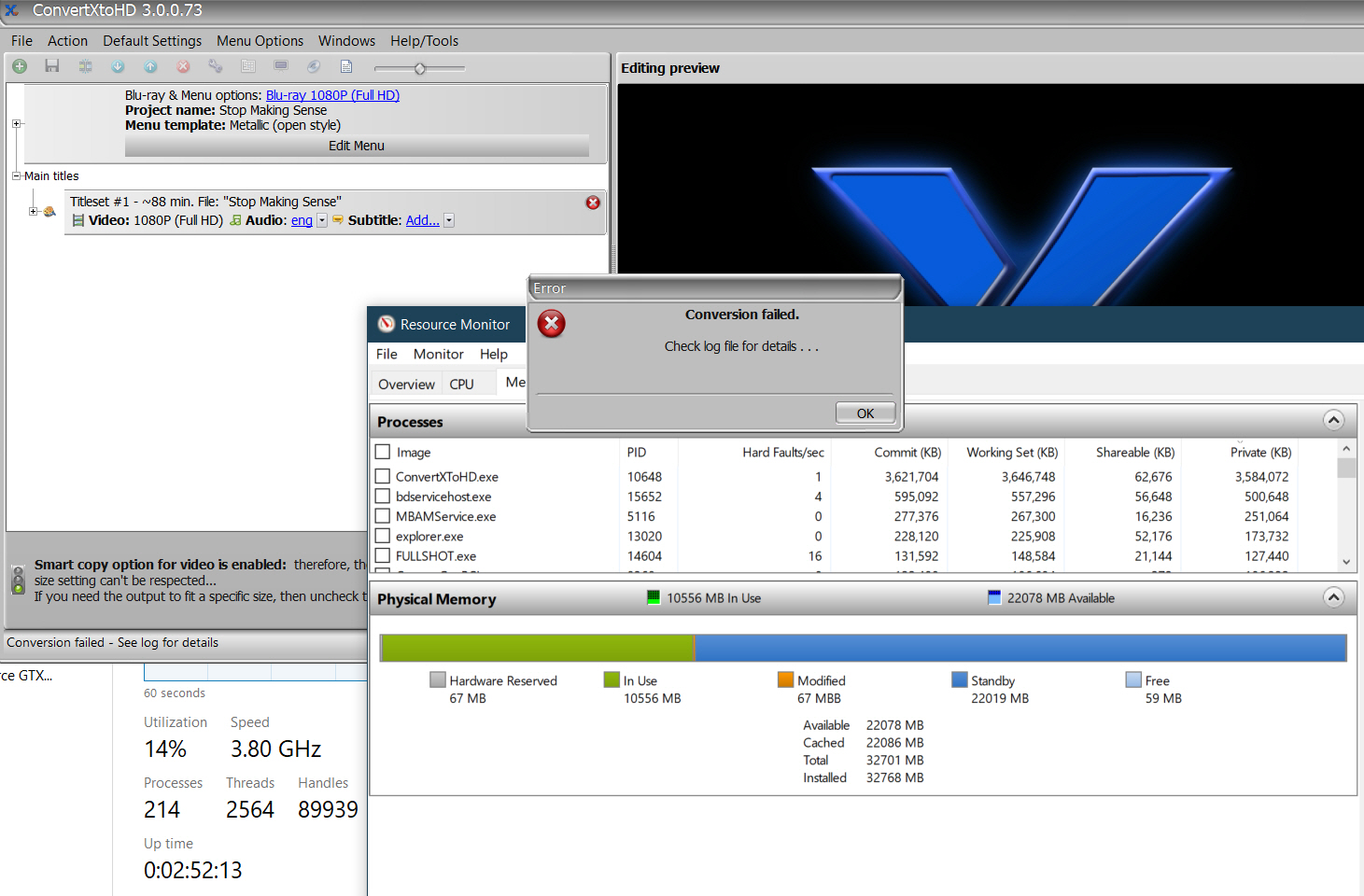Click the ConvertXtoHD title bar logo
This screenshot has width=1364, height=896.
point(11,10)
